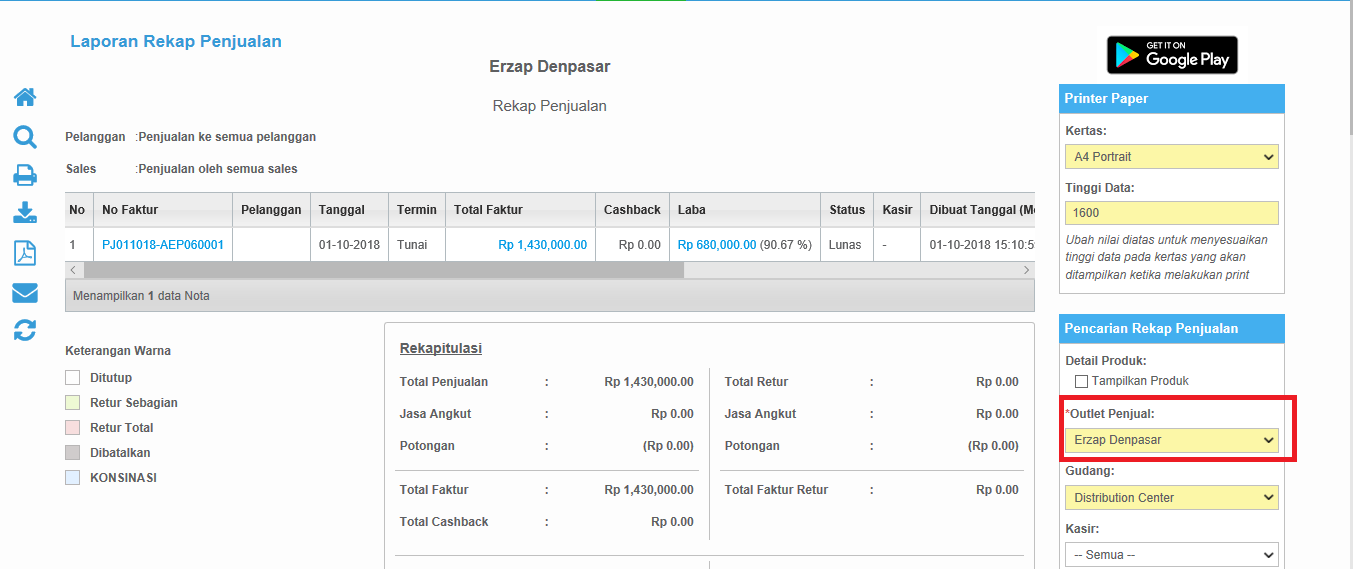Screen dimensions: 1353x569
Task: Export report as PDF via the PDF icon
Action: pos(25,253)
